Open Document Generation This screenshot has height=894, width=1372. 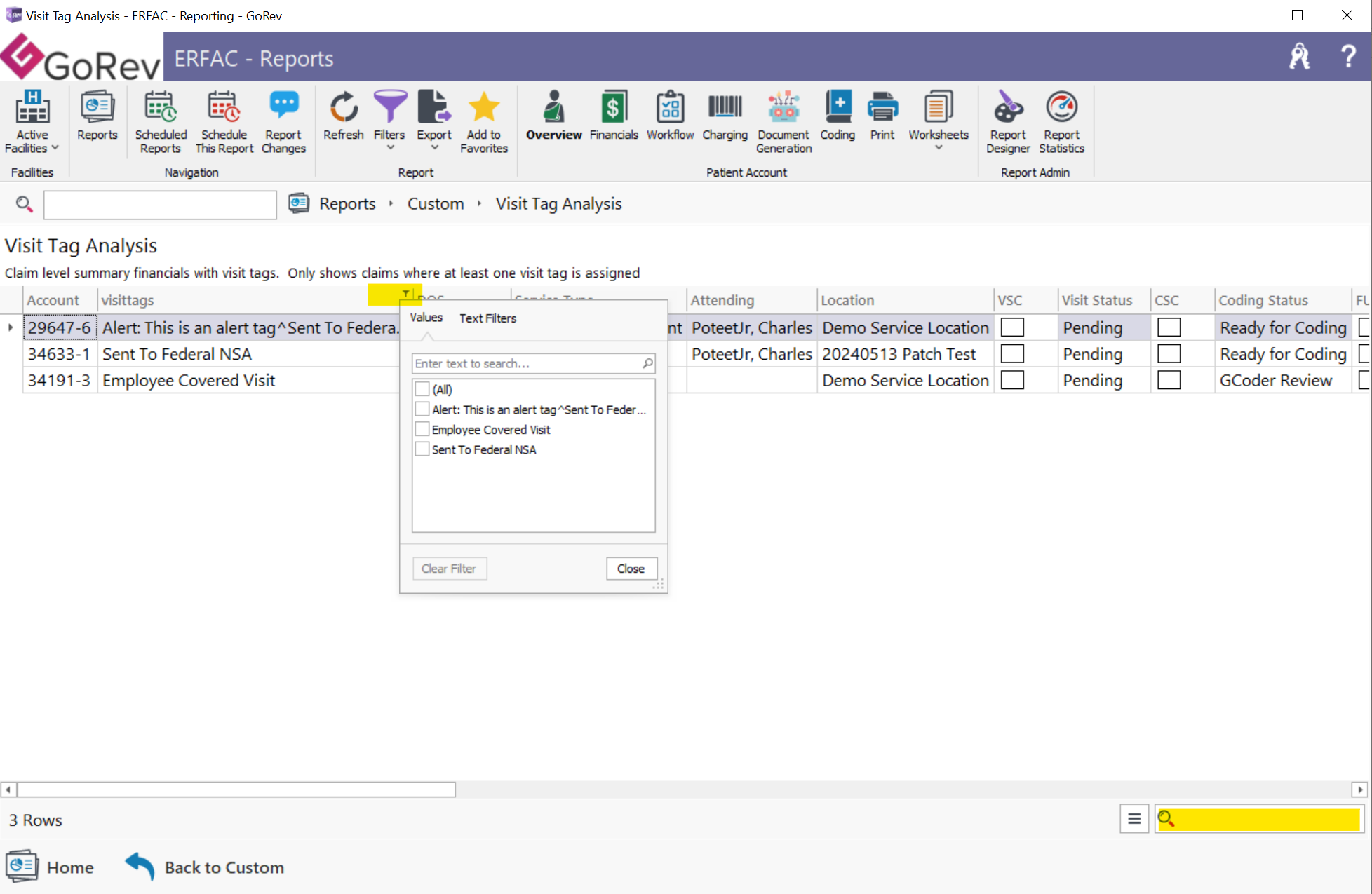click(783, 123)
